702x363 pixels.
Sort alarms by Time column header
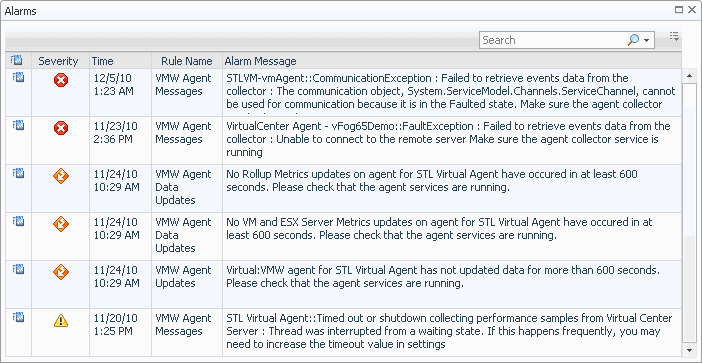pos(103,61)
